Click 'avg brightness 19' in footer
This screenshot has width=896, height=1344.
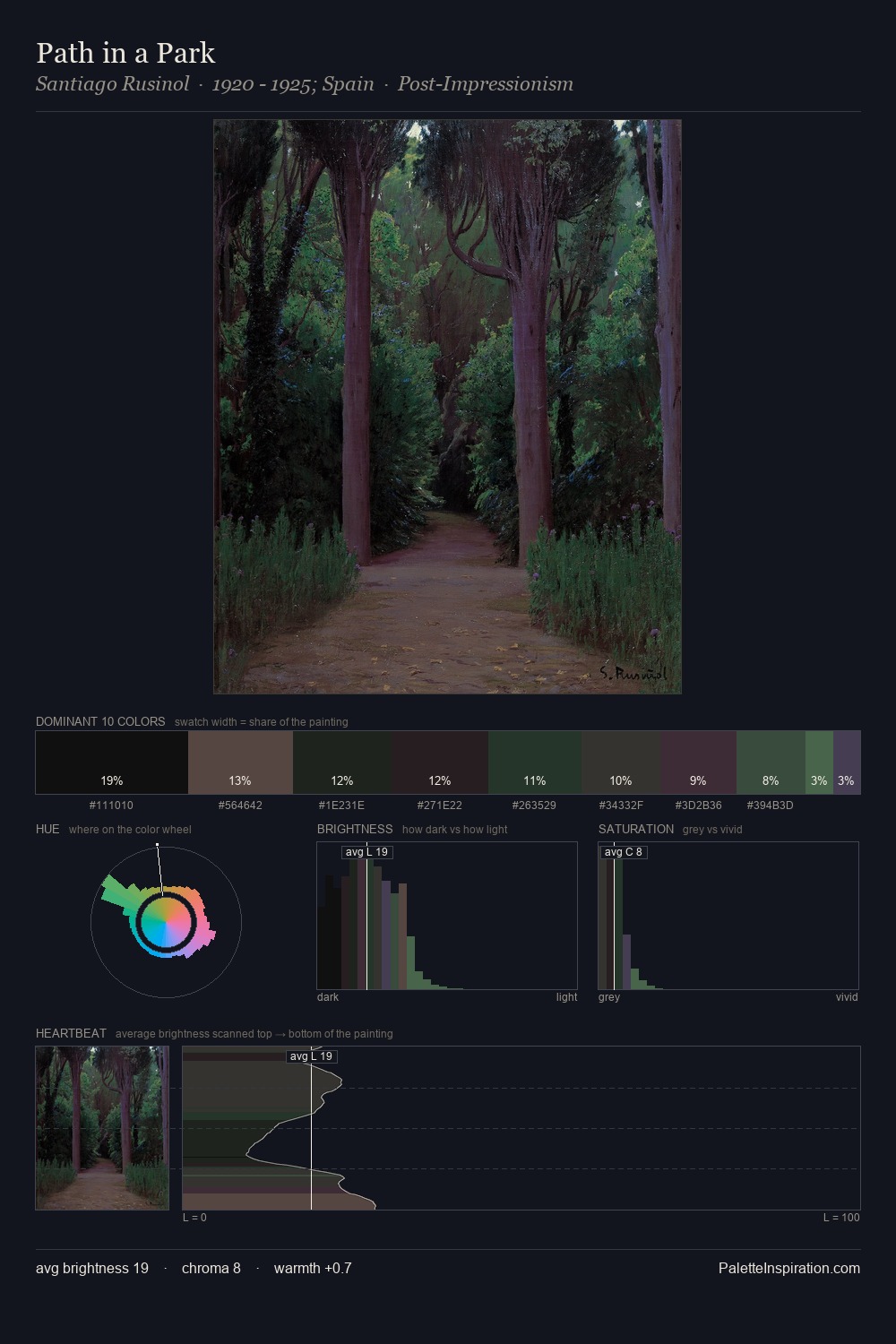pyautogui.click(x=92, y=1268)
